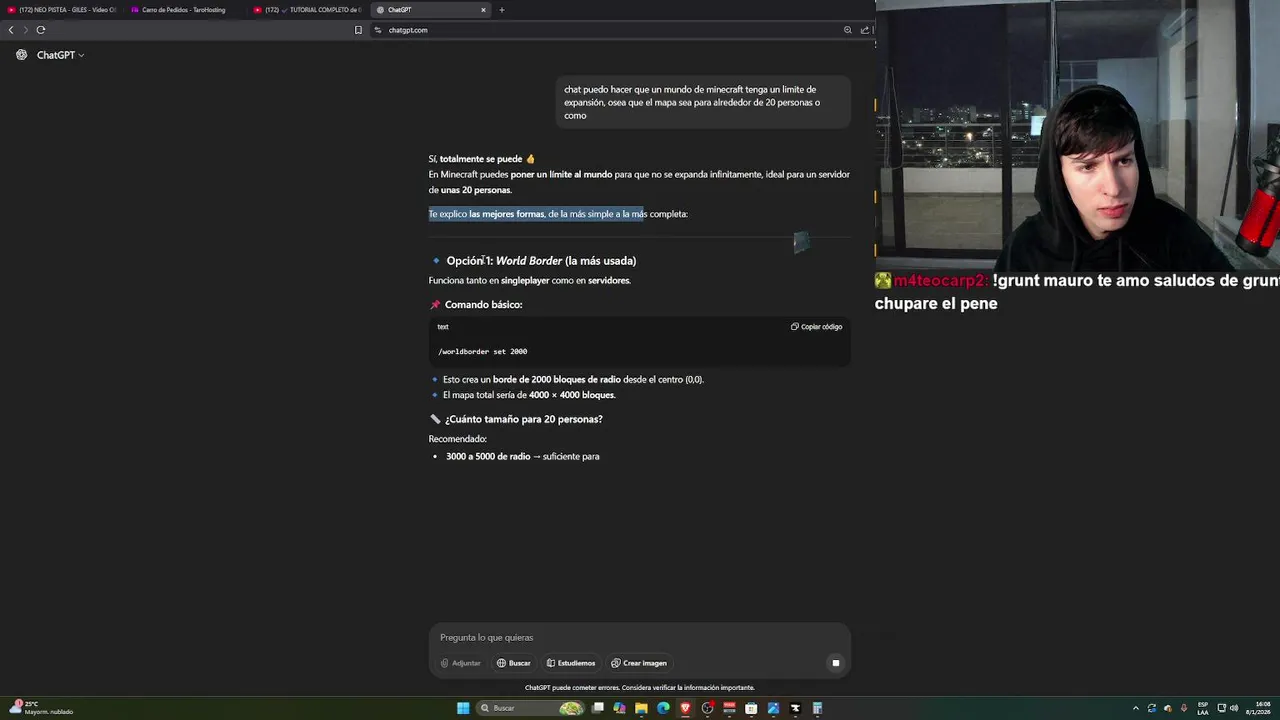Open a new browser tab
Image resolution: width=1280 pixels, height=720 pixels.
pos(502,10)
